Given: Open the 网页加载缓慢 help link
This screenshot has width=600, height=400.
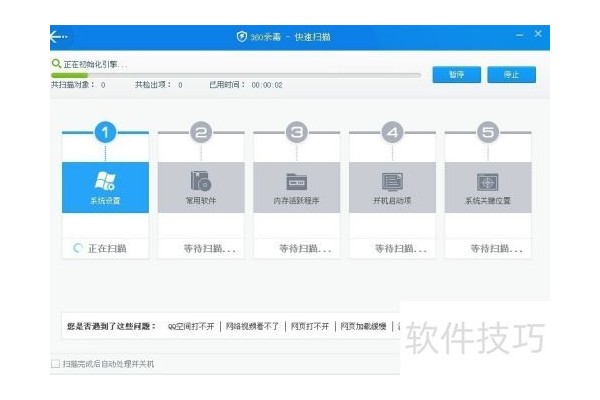Looking at the screenshot, I should 363,327.
